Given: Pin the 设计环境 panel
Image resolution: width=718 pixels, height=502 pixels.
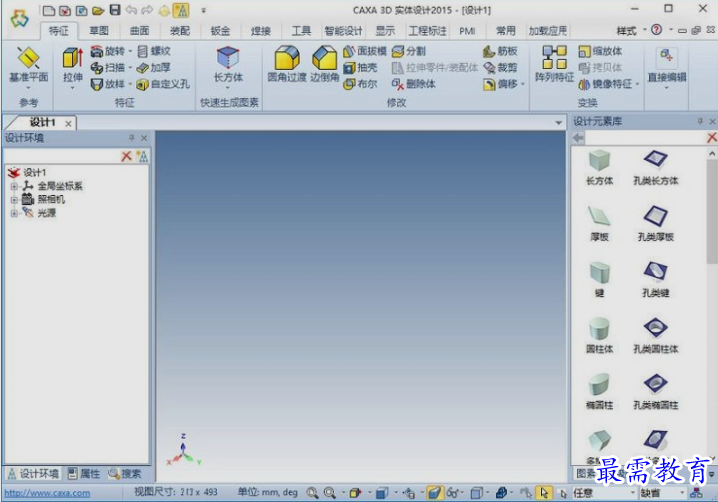Looking at the screenshot, I should [x=131, y=138].
